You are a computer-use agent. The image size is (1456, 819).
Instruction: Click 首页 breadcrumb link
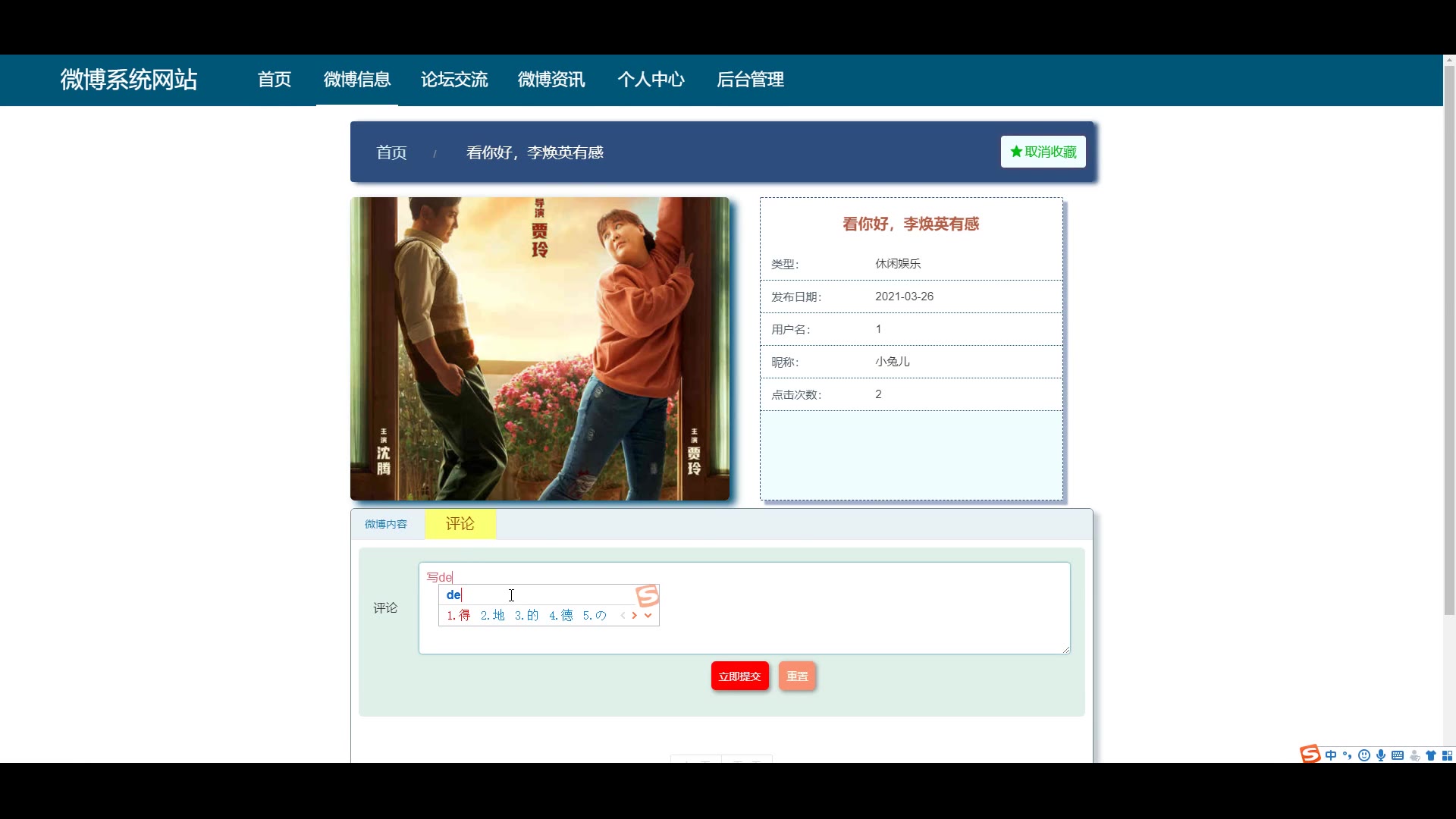[x=391, y=152]
